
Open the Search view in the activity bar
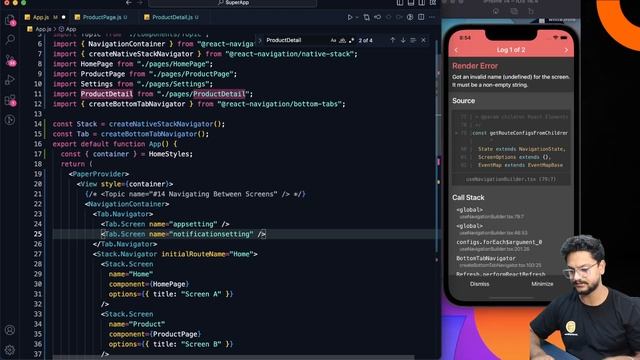coord(10,40)
